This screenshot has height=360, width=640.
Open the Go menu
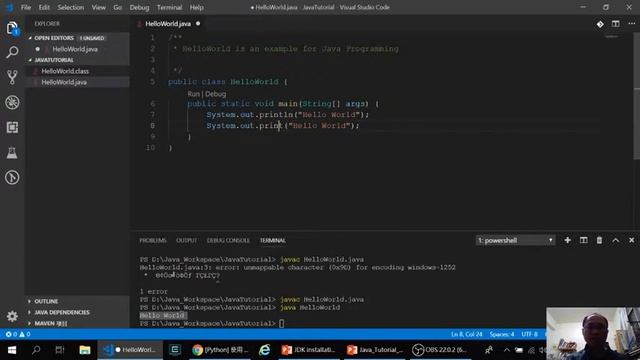pos(118,7)
